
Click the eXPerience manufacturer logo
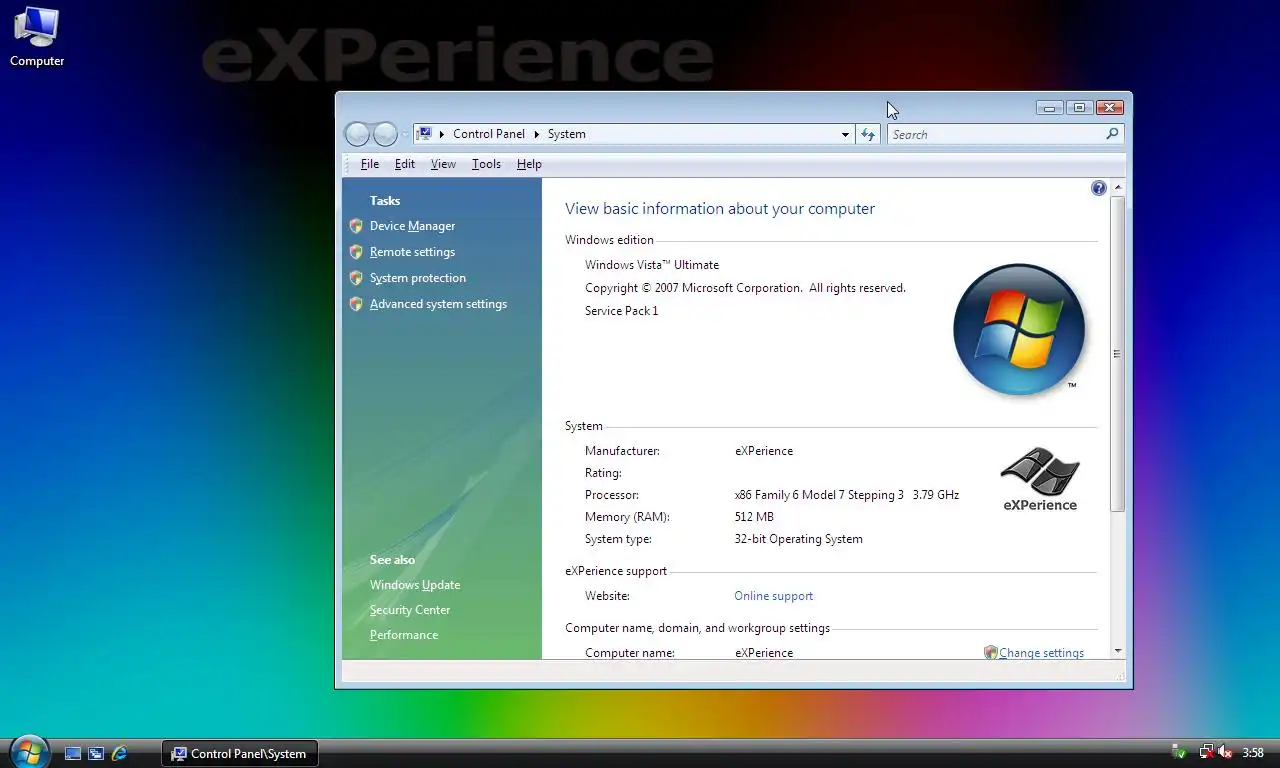1040,479
